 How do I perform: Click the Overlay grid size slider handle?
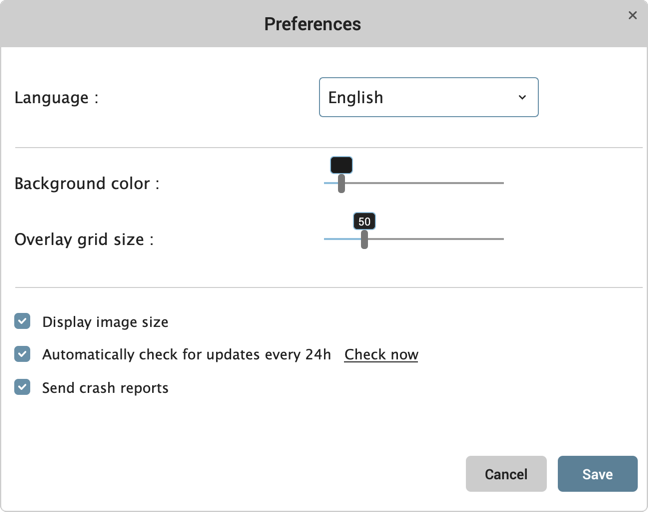tap(364, 239)
